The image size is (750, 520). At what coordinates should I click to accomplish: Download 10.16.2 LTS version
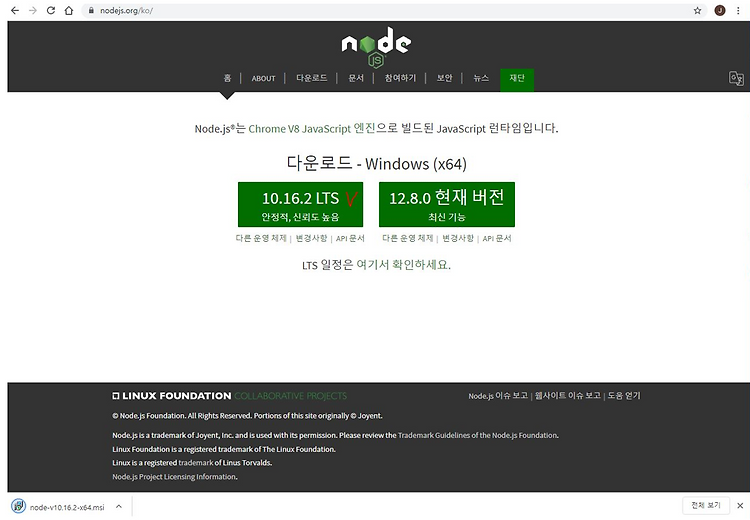pyautogui.click(x=300, y=204)
